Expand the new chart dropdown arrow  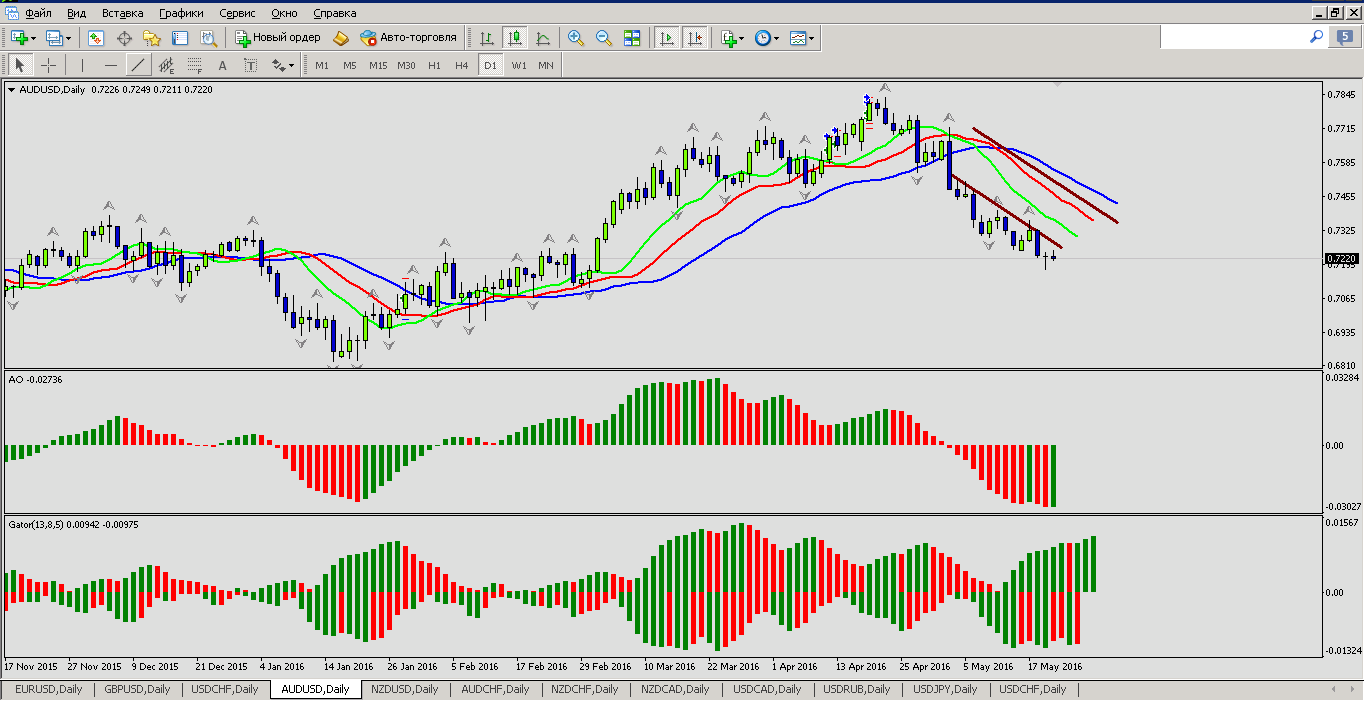(x=34, y=39)
